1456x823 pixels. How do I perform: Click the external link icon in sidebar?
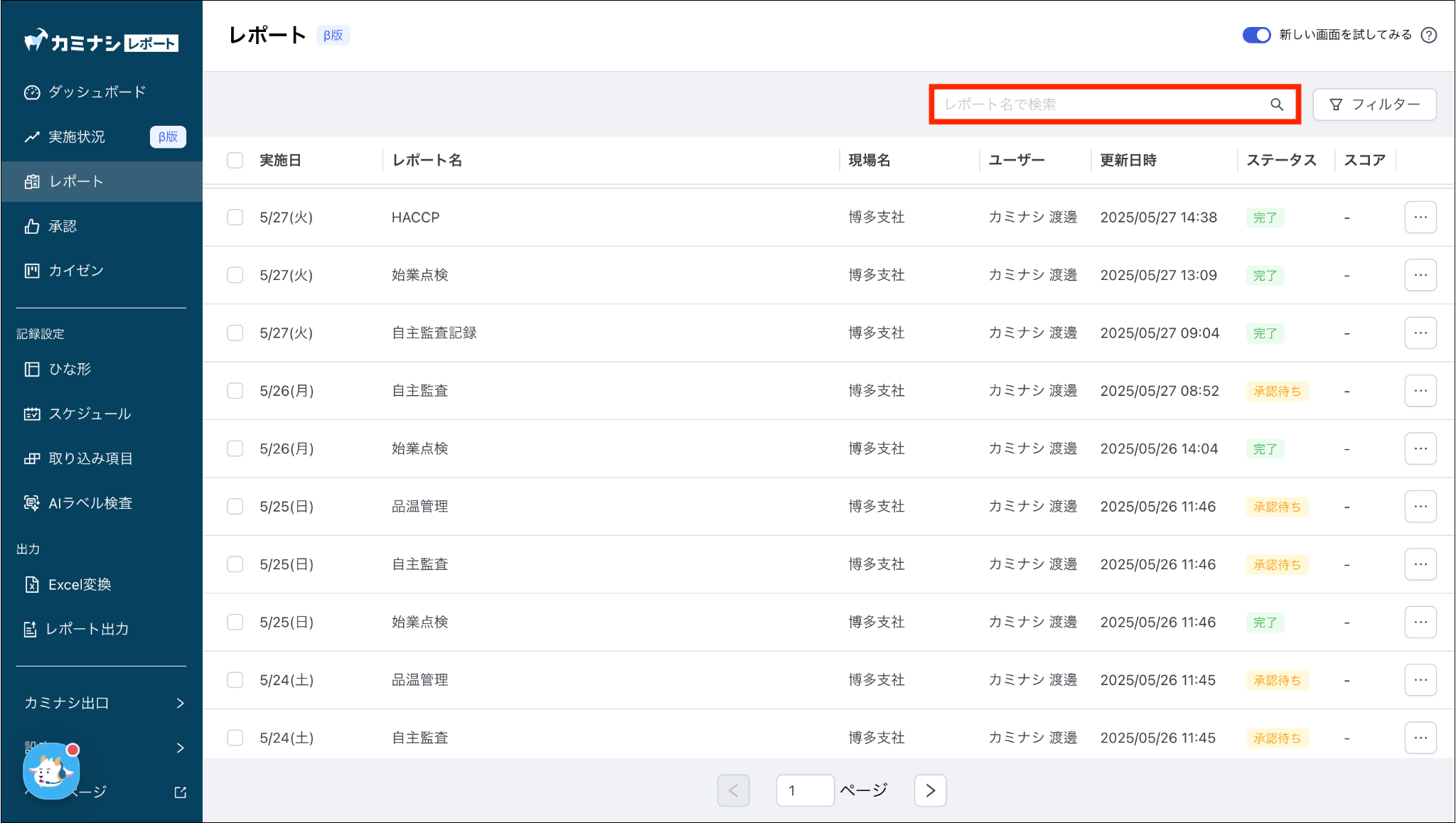[x=181, y=792]
